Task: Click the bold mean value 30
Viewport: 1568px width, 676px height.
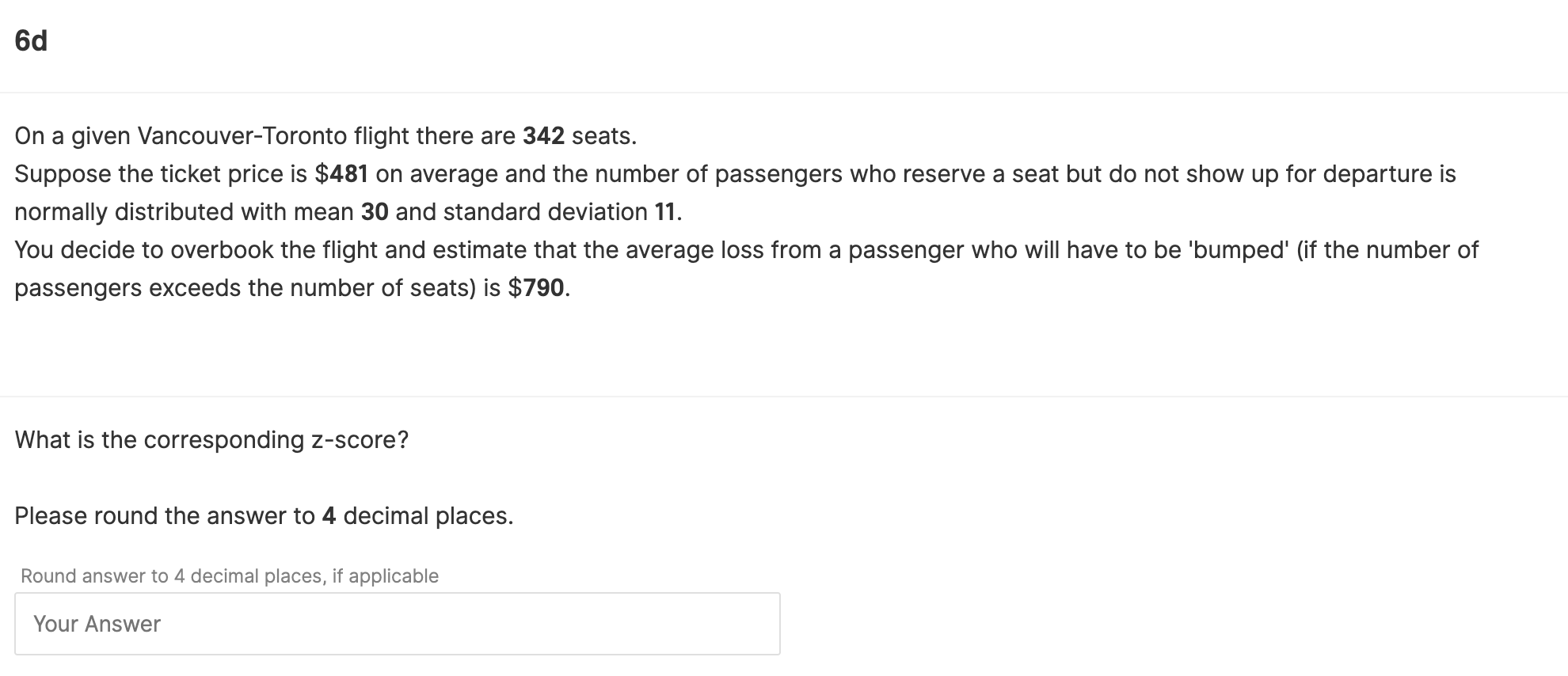Action: (375, 212)
